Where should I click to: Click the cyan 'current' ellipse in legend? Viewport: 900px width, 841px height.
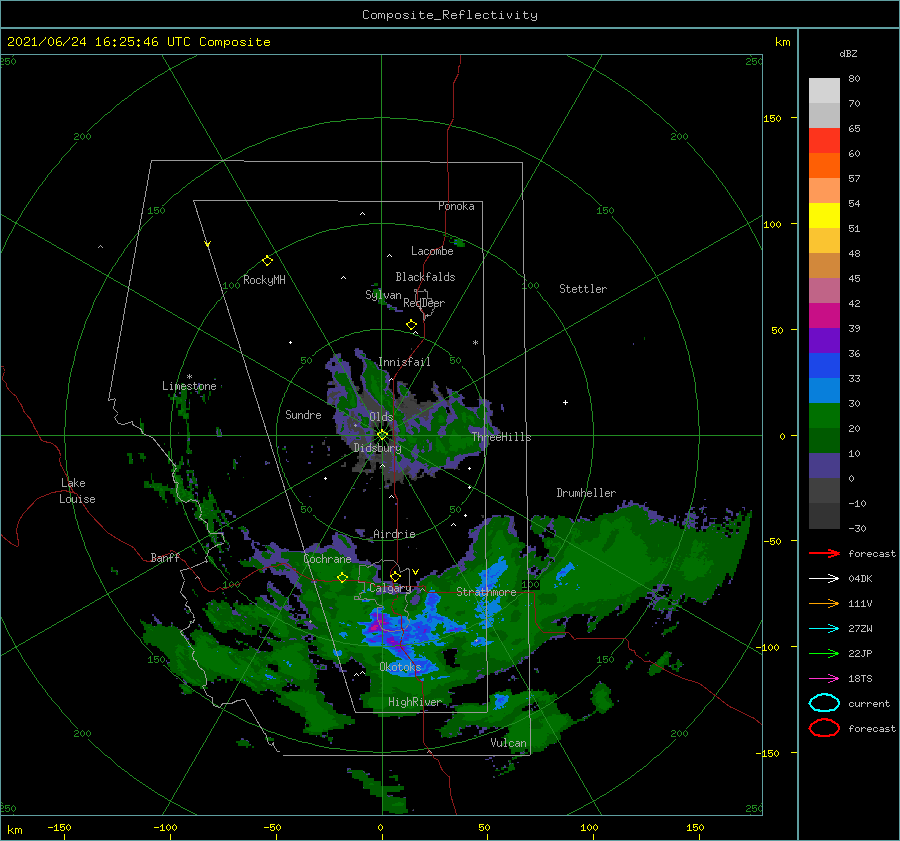coord(824,703)
